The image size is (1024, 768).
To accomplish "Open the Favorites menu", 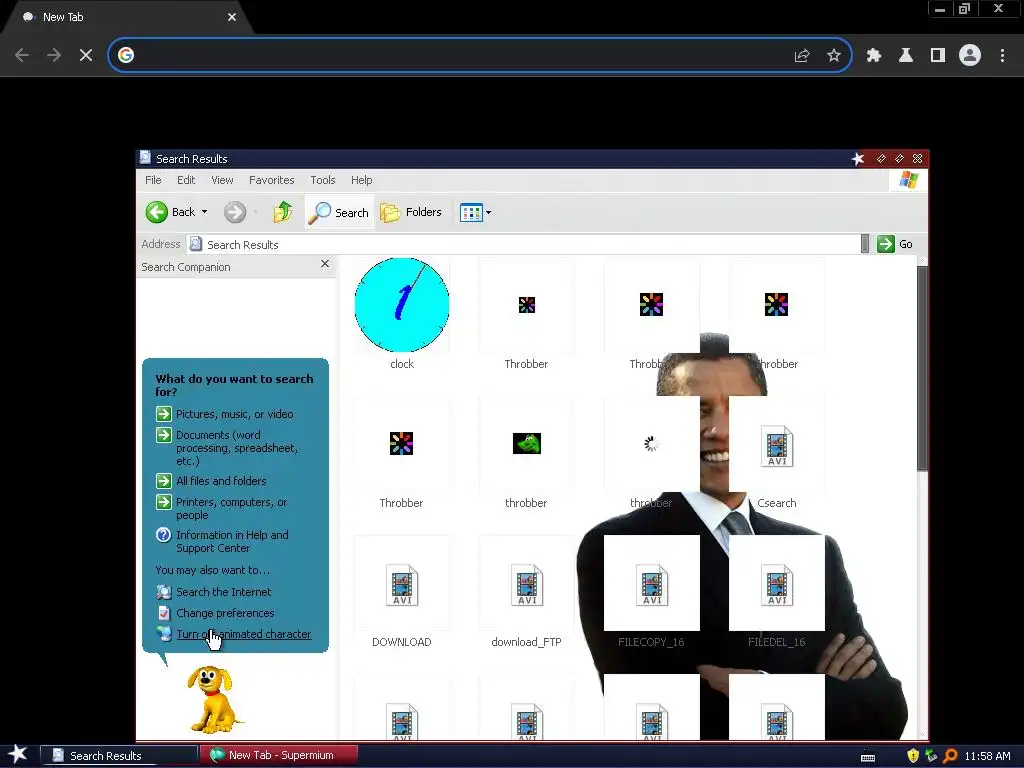I will [271, 180].
